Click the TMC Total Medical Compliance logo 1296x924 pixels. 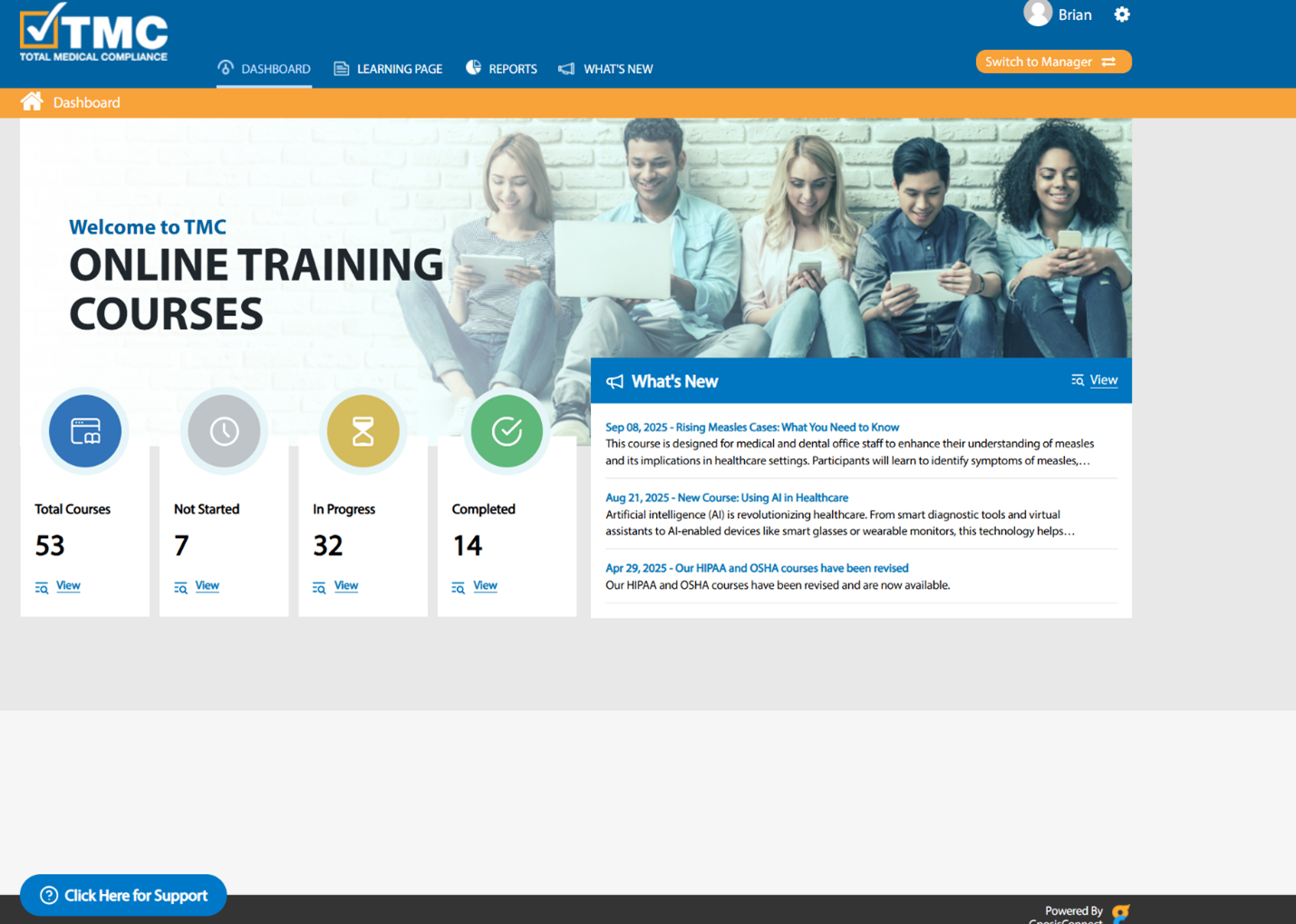pos(93,34)
